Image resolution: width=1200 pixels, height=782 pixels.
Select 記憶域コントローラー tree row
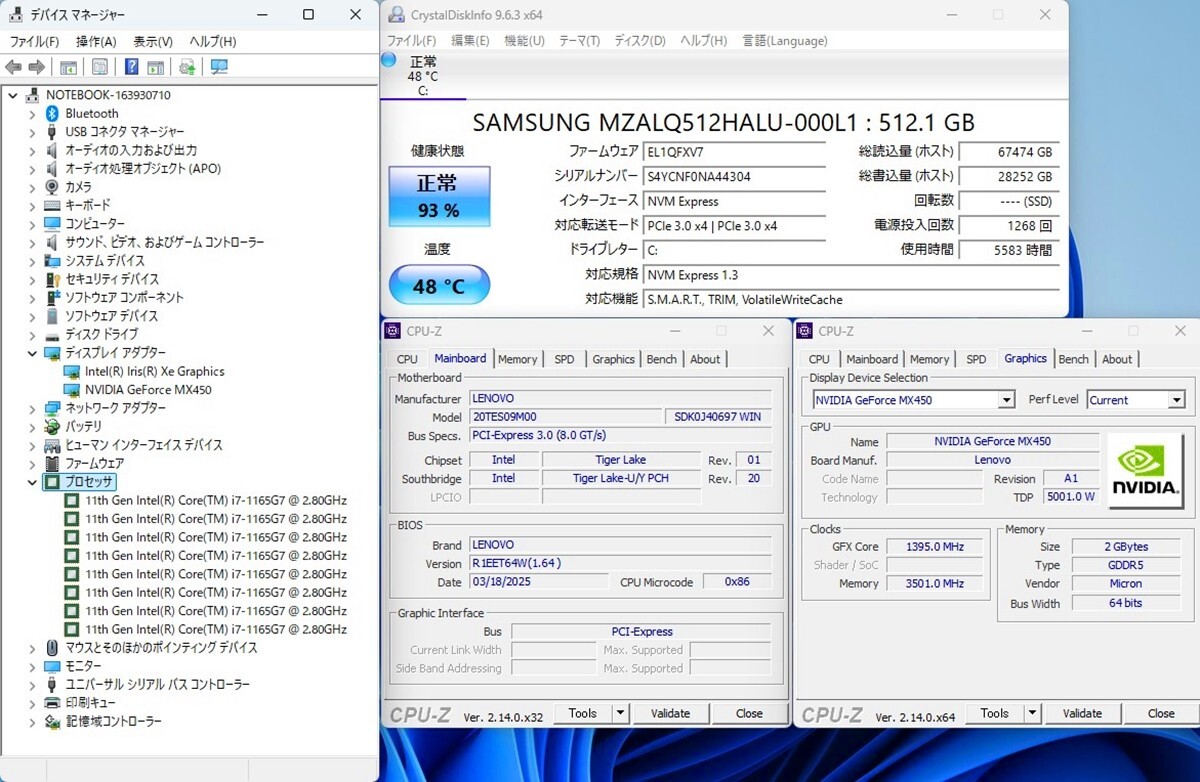click(113, 721)
